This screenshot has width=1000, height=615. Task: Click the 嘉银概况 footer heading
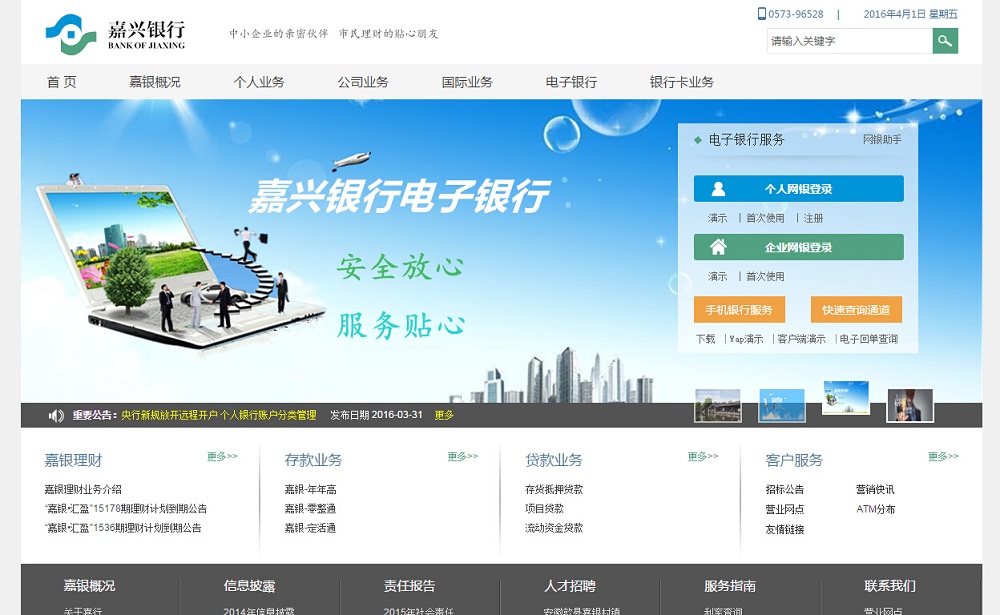89,586
